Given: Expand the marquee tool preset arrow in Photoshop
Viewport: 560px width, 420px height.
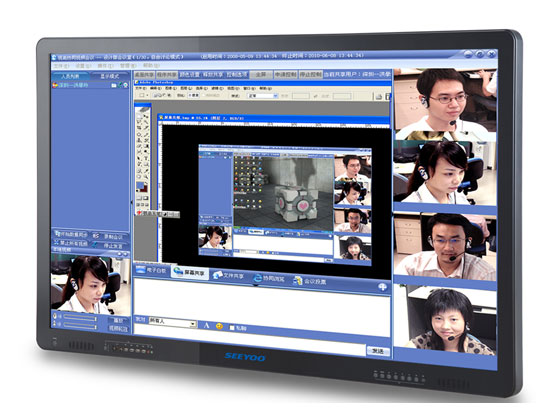Looking at the screenshot, I should point(148,95).
